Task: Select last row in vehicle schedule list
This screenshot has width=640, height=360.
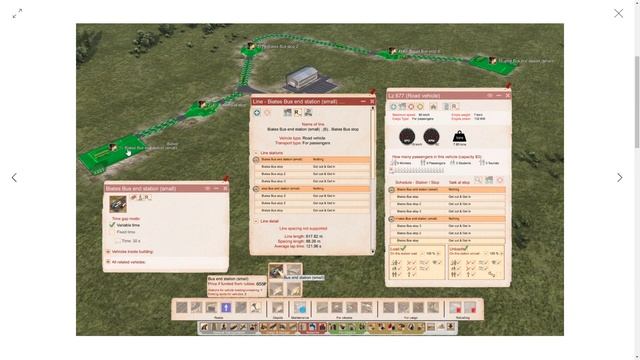Action: [x=447, y=241]
